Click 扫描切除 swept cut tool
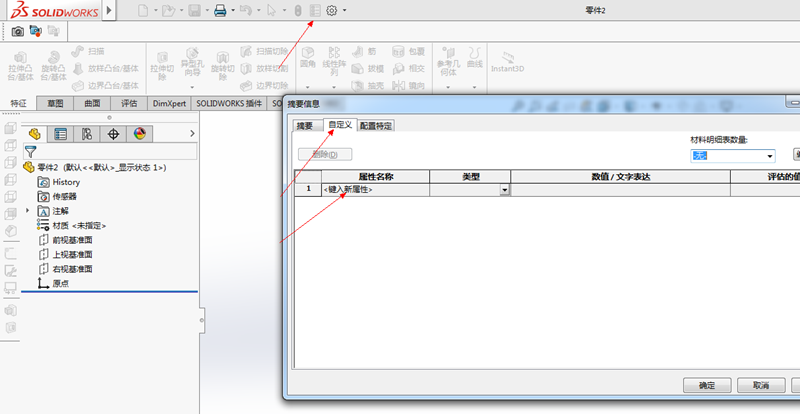This screenshot has width=800, height=414. [x=264, y=51]
